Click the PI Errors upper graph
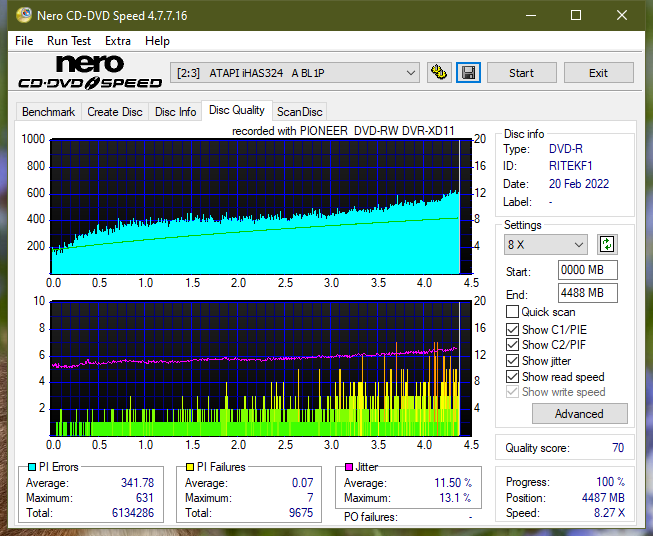Screen dimensions: 653x536 [x=262, y=207]
